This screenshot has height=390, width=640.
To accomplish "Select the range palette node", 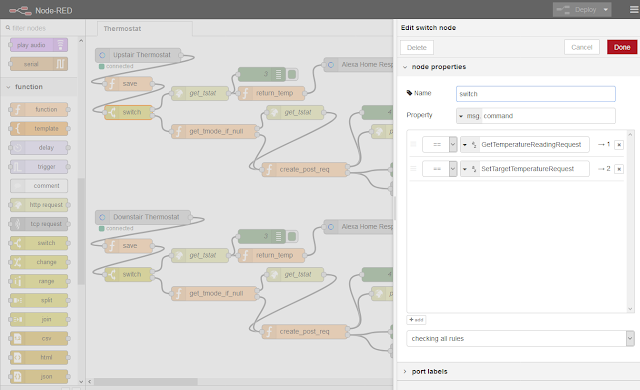I will pos(39,281).
